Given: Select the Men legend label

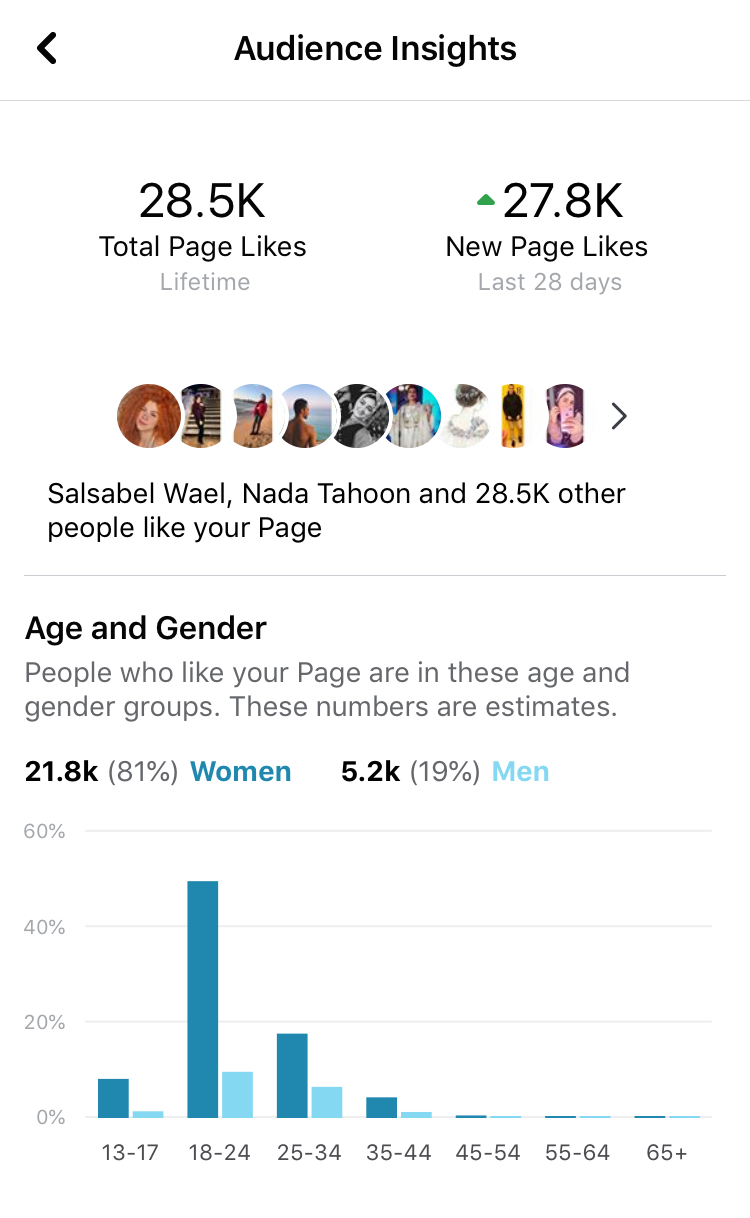Looking at the screenshot, I should (520, 772).
